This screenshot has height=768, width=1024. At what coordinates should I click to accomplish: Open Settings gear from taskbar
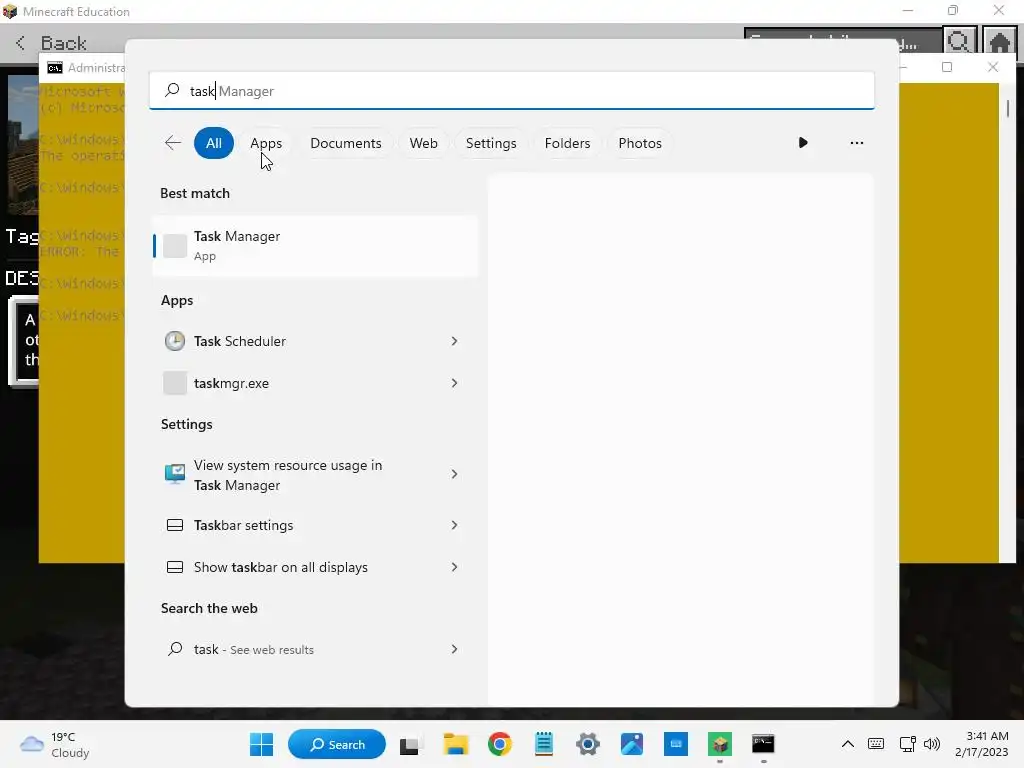pos(588,744)
